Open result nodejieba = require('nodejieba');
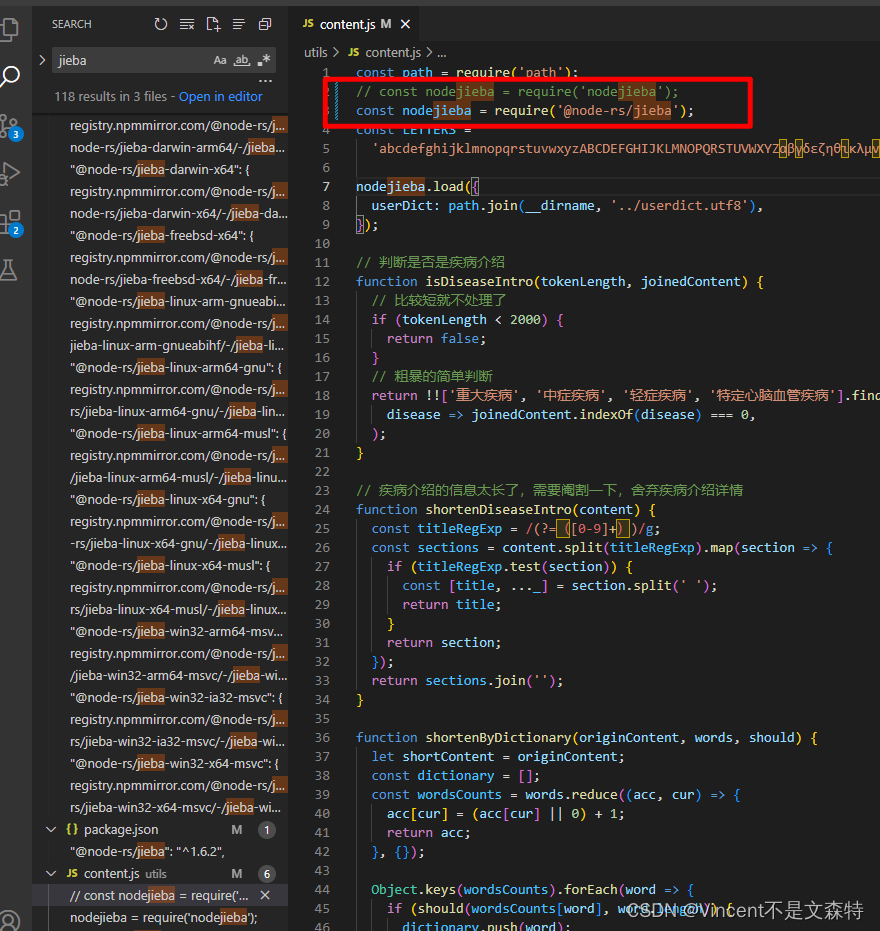The width and height of the screenshot is (880, 931). [x=164, y=917]
